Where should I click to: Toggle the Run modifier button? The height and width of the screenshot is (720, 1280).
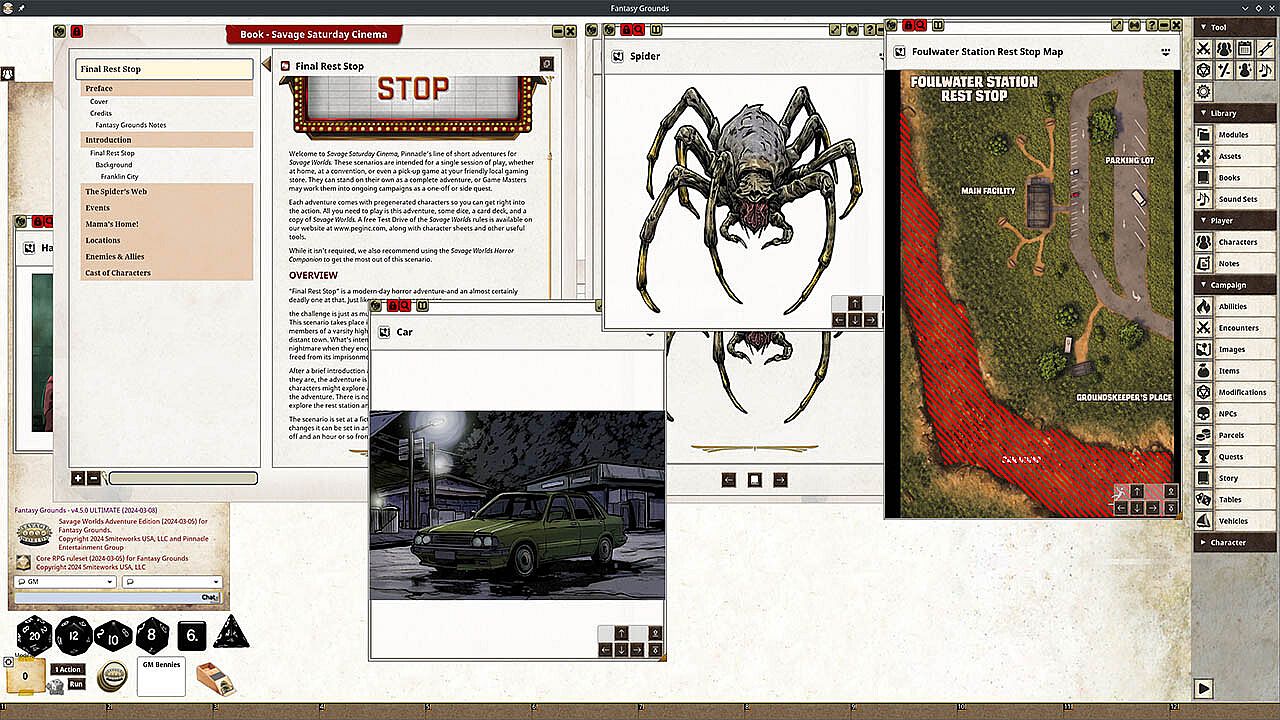coord(76,684)
